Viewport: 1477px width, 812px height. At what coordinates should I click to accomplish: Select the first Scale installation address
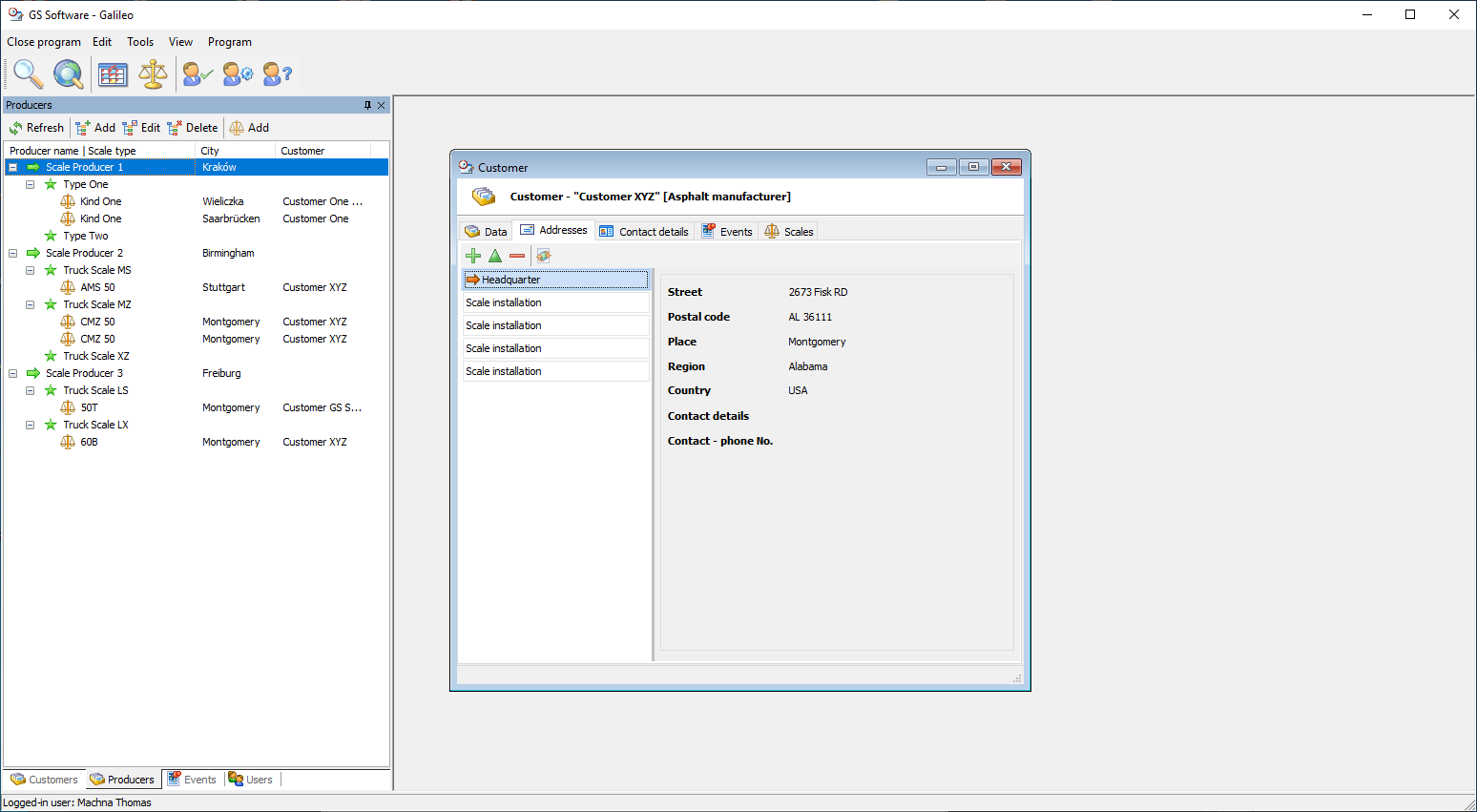[x=554, y=302]
